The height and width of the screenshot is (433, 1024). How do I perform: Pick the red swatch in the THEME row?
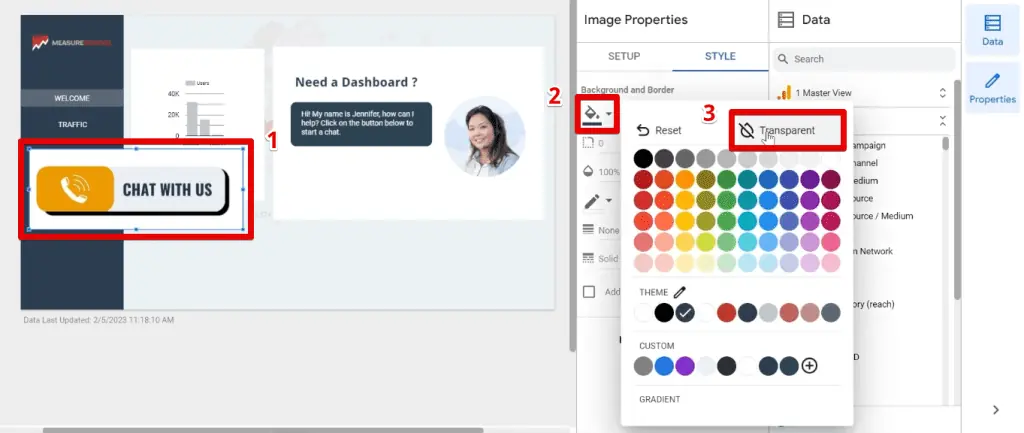tap(726, 313)
